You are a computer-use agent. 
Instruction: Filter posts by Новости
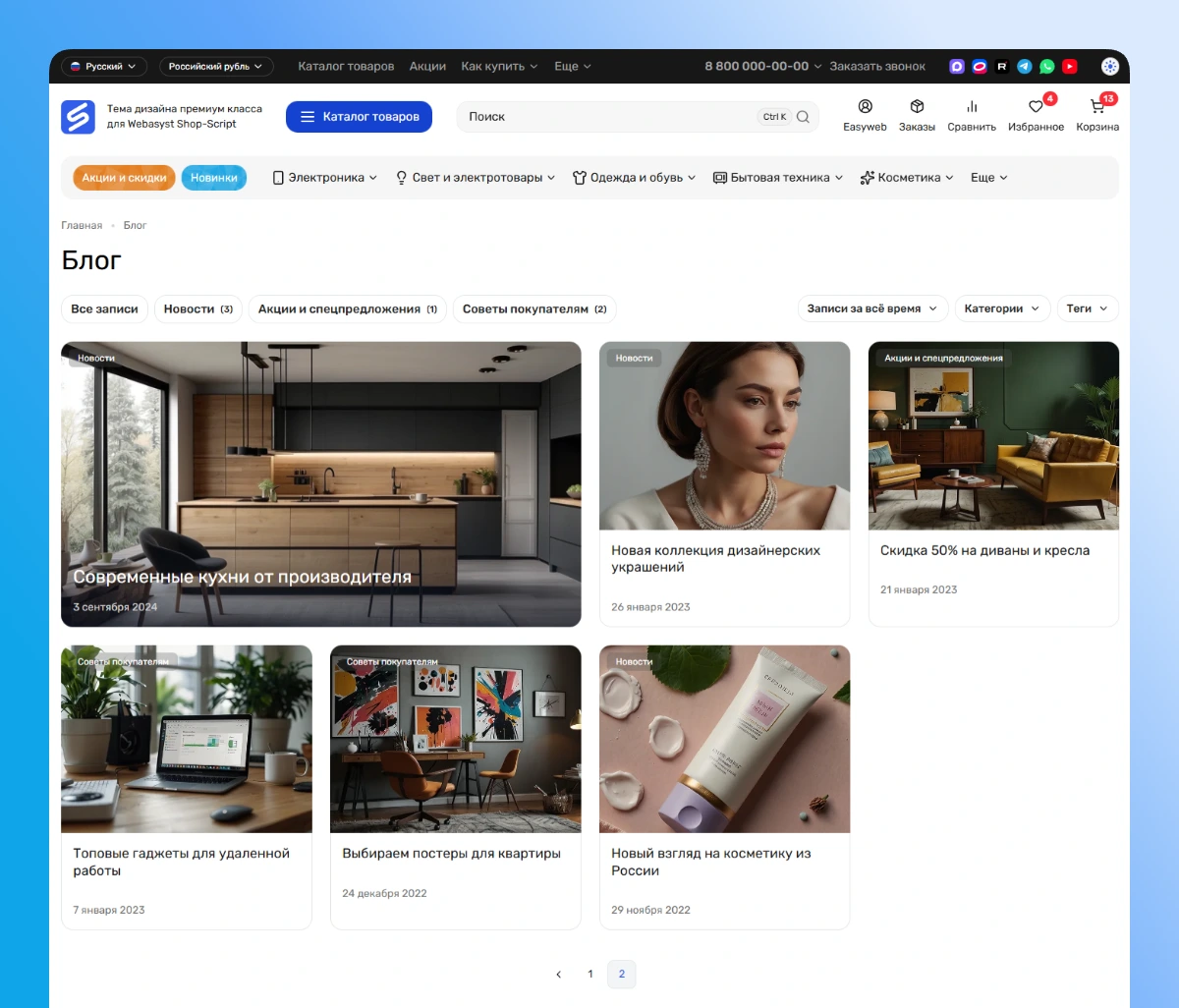(x=197, y=308)
